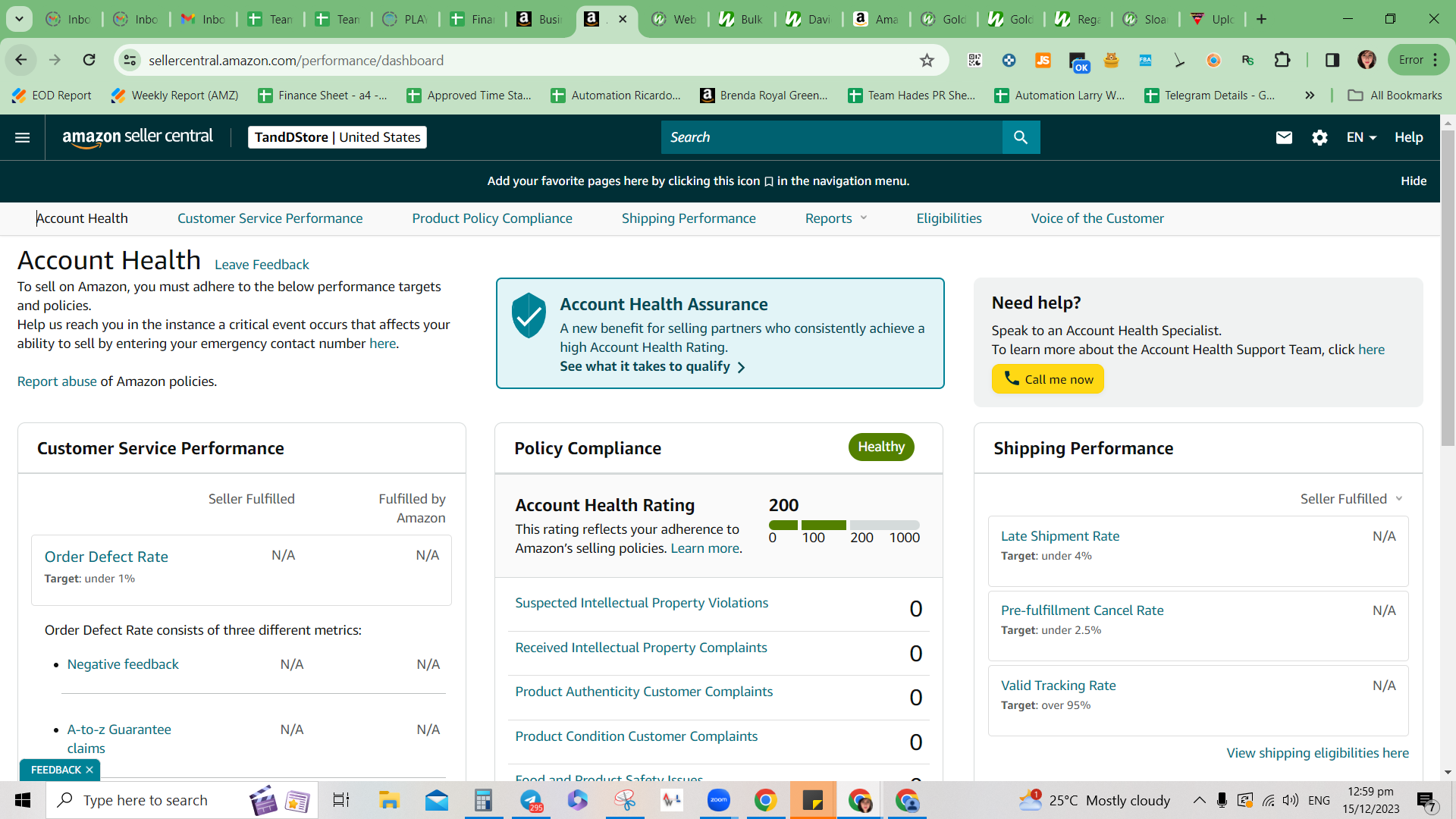The image size is (1456, 819).
Task: Click the Learn more link
Action: (x=704, y=548)
